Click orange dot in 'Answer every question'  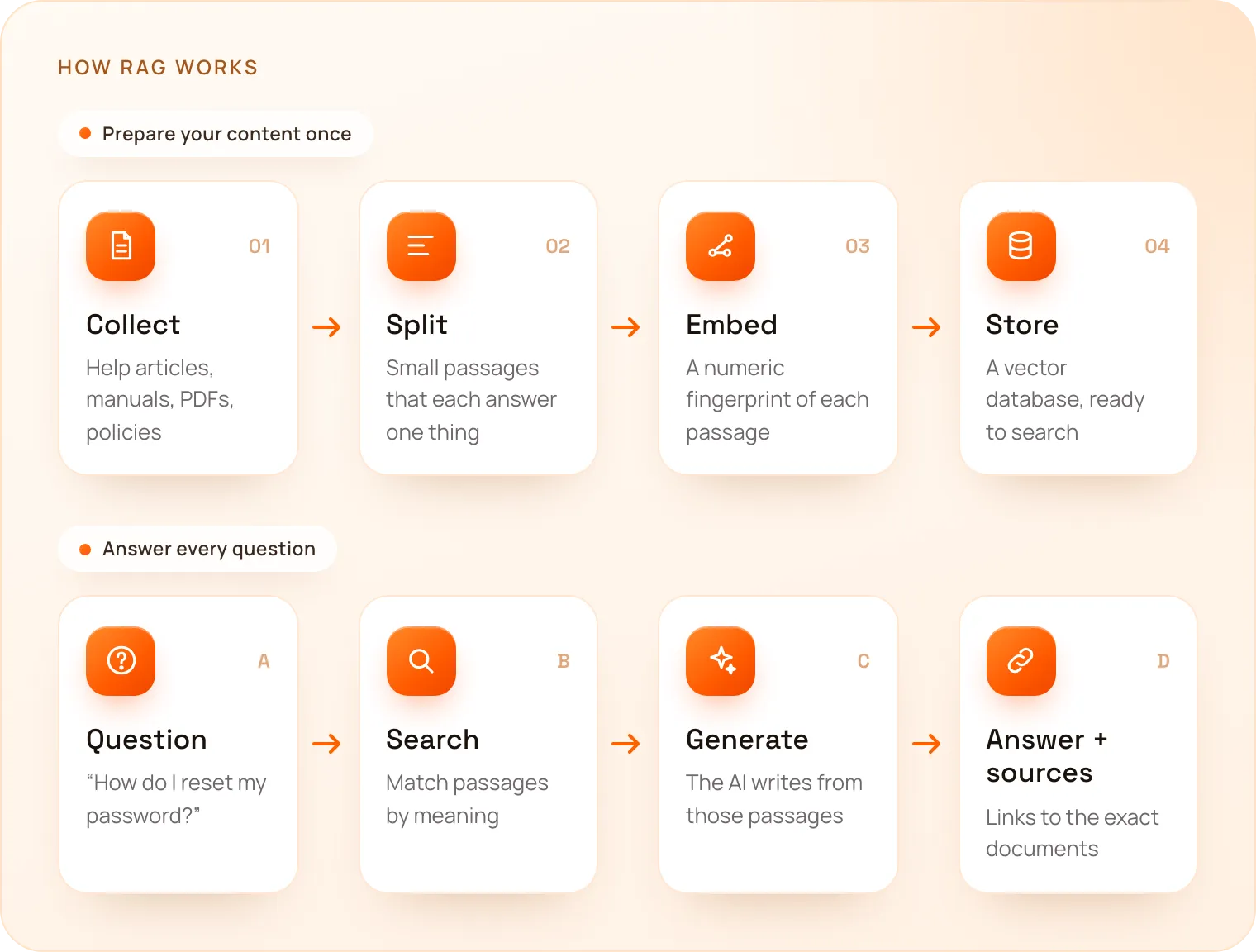[84, 549]
